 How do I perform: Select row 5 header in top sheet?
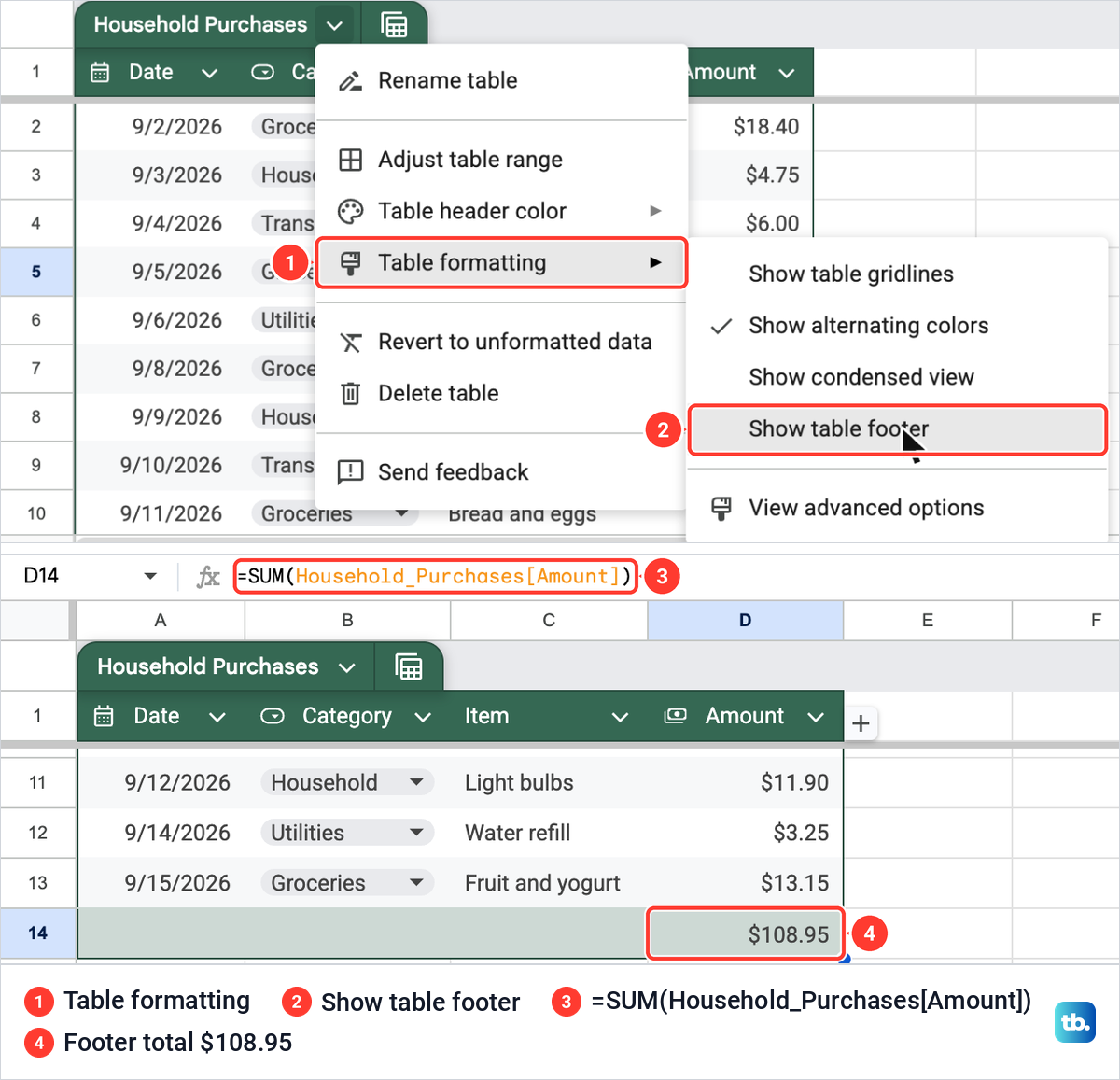[x=36, y=272]
